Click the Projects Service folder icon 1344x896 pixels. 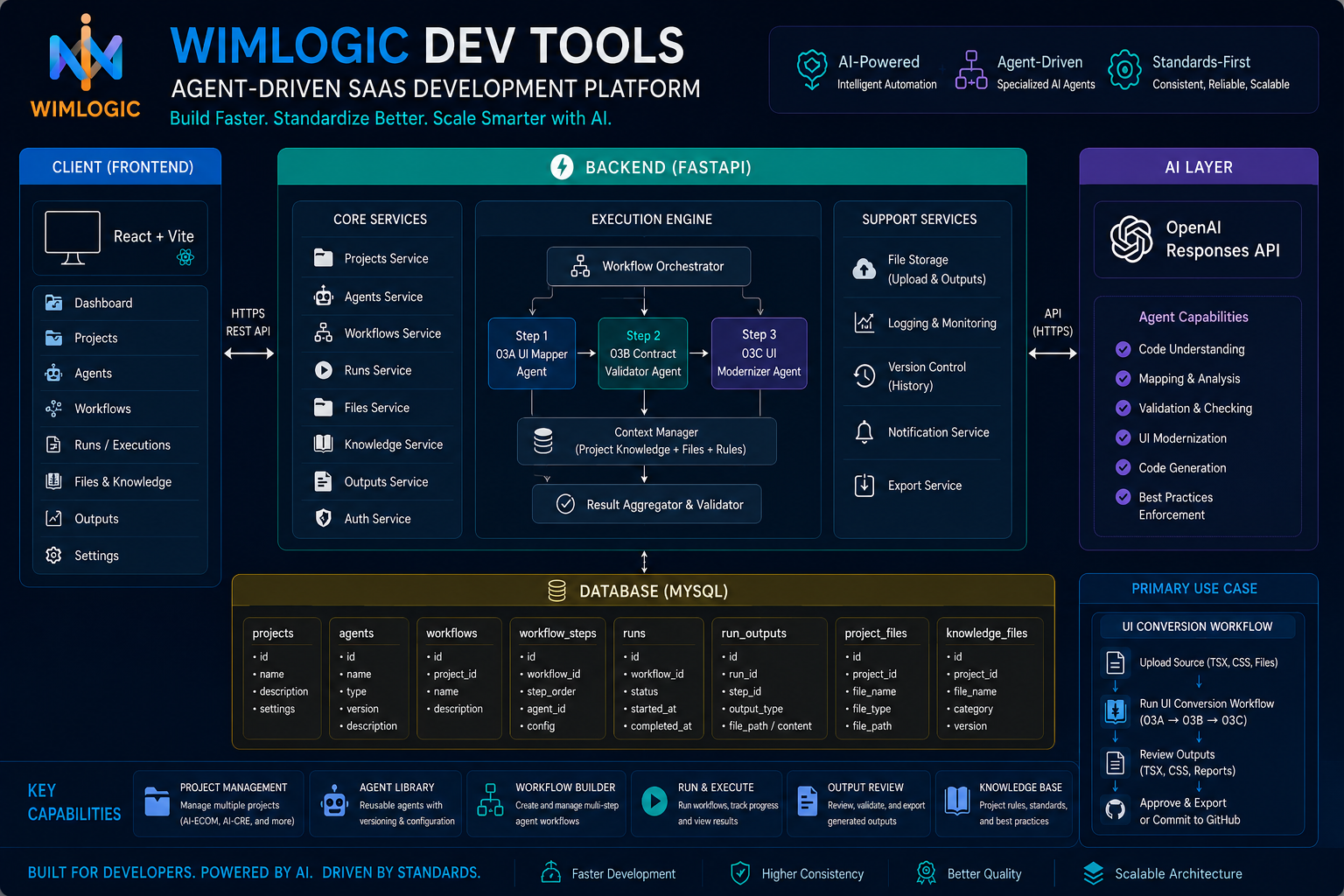[x=324, y=258]
